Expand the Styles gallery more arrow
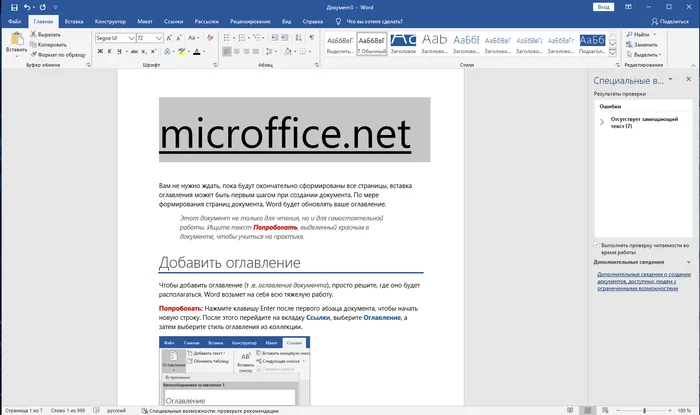The height and width of the screenshot is (415, 700). (612, 53)
